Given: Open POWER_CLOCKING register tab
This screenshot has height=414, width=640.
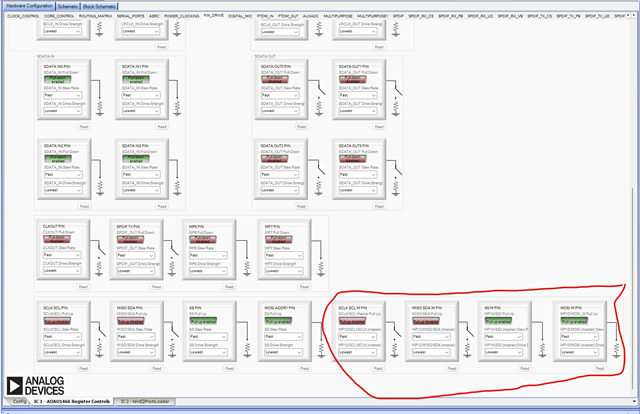Looking at the screenshot, I should (x=182, y=16).
